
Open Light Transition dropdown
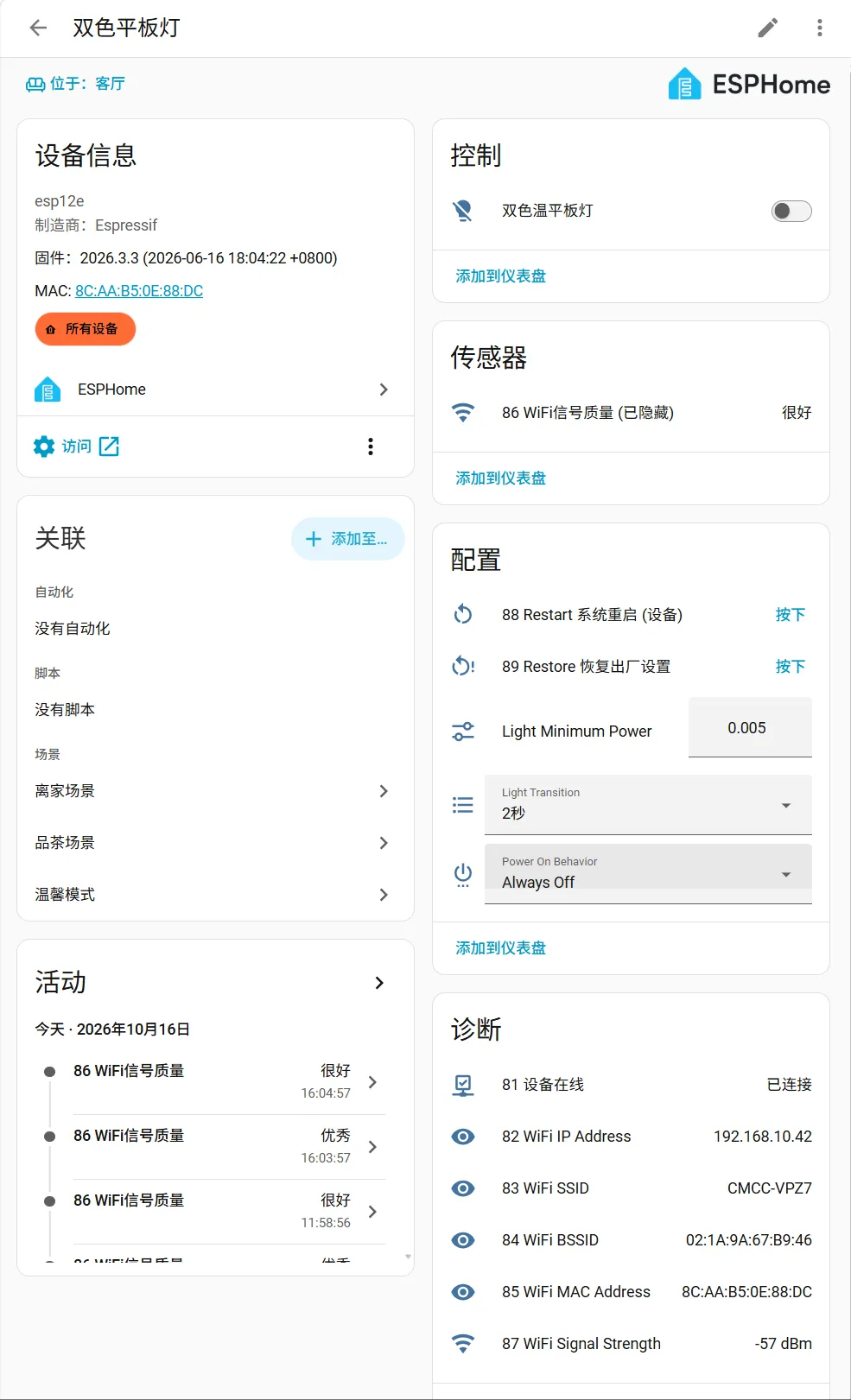(648, 805)
